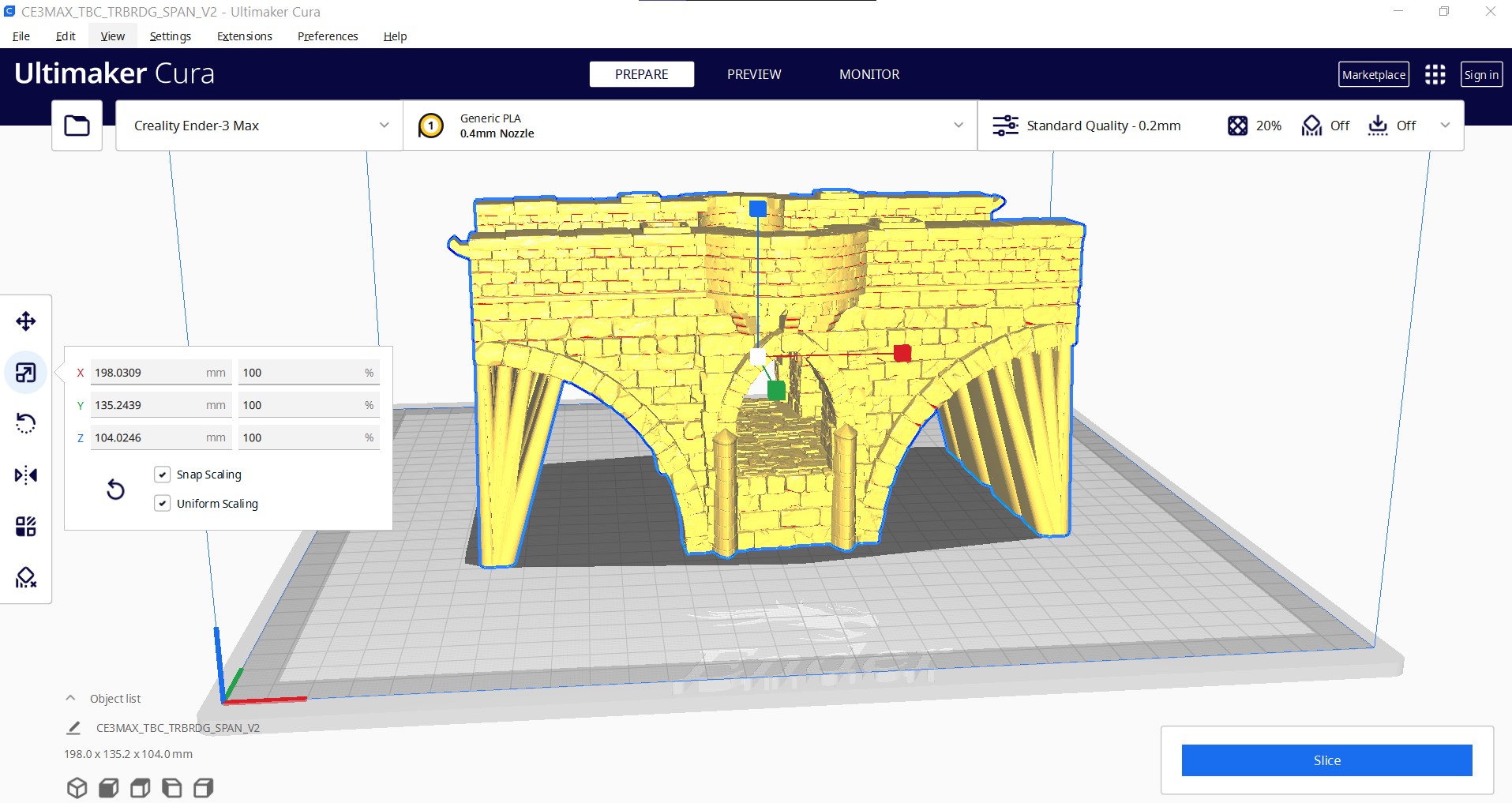
Task: Click the 20% infill icon
Action: [x=1237, y=126]
